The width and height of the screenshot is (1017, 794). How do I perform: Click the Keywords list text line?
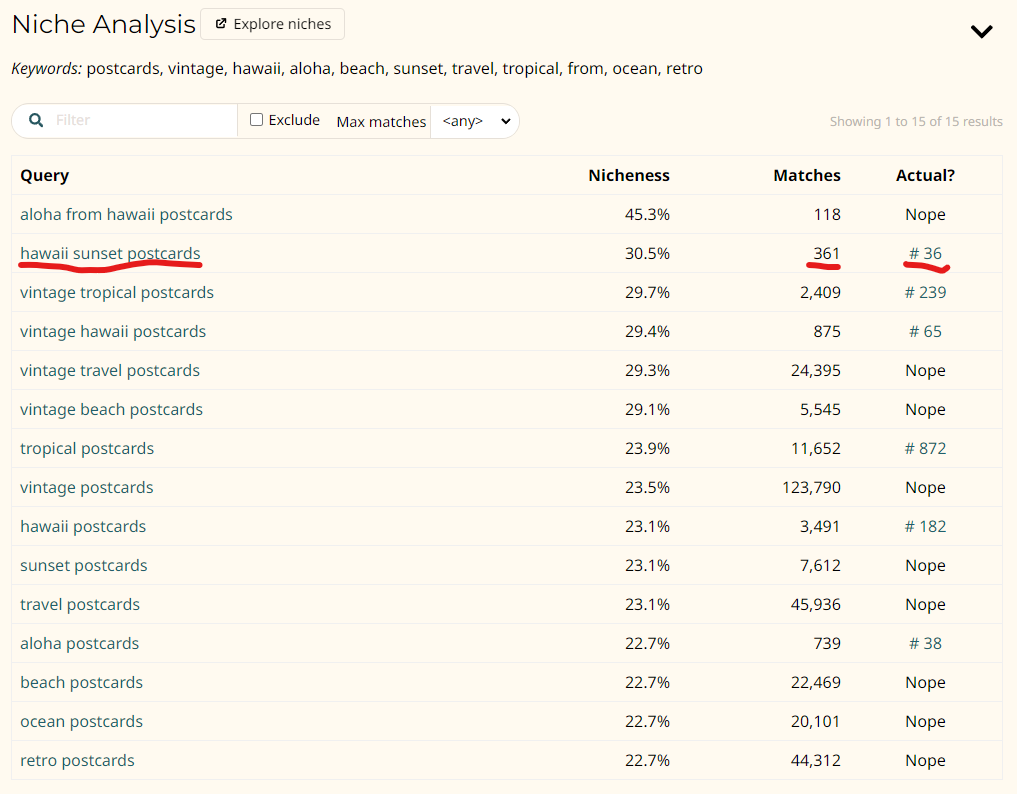[x=357, y=69]
